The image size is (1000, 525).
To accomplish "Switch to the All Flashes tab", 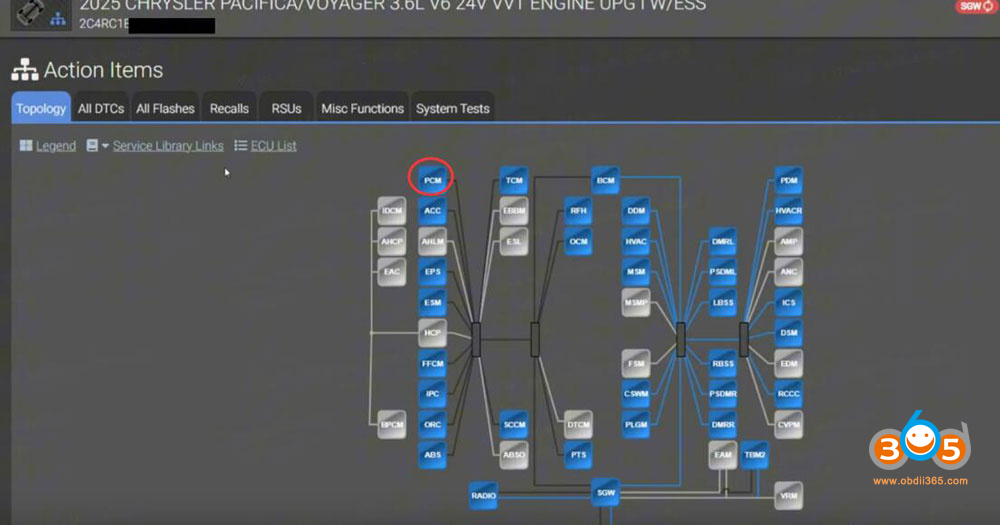I will (165, 108).
